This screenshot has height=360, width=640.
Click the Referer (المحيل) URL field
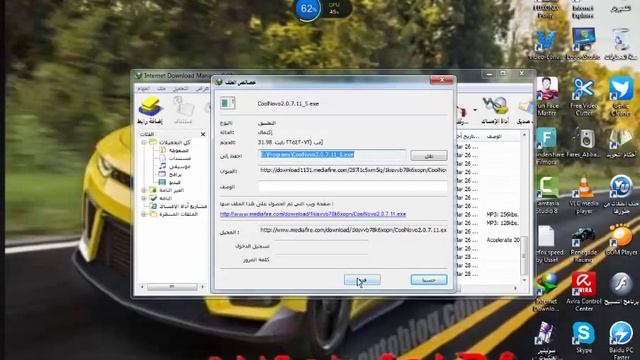click(353, 230)
